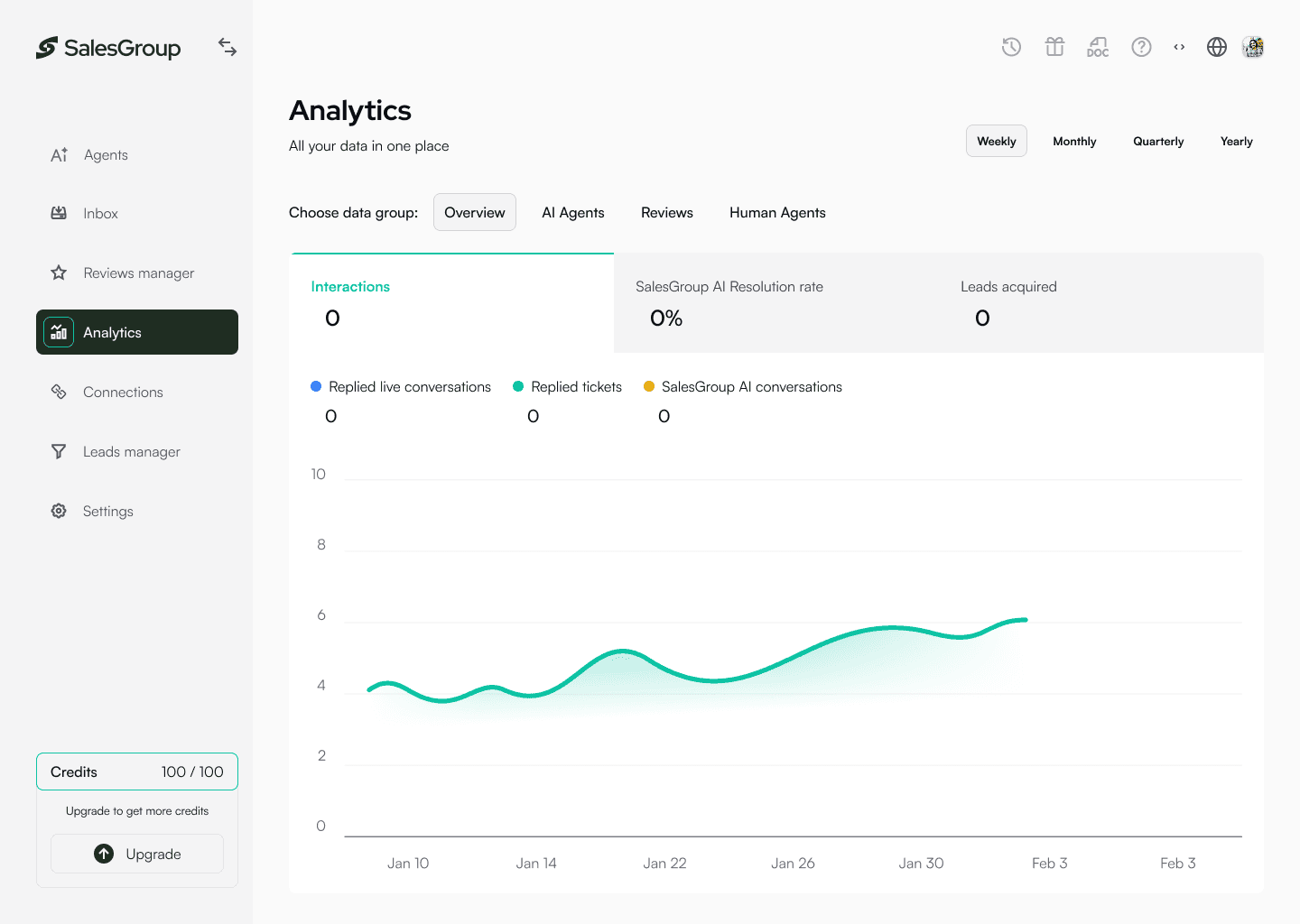Open history clock icon in top bar
Image resolution: width=1300 pixels, height=924 pixels.
[1011, 47]
